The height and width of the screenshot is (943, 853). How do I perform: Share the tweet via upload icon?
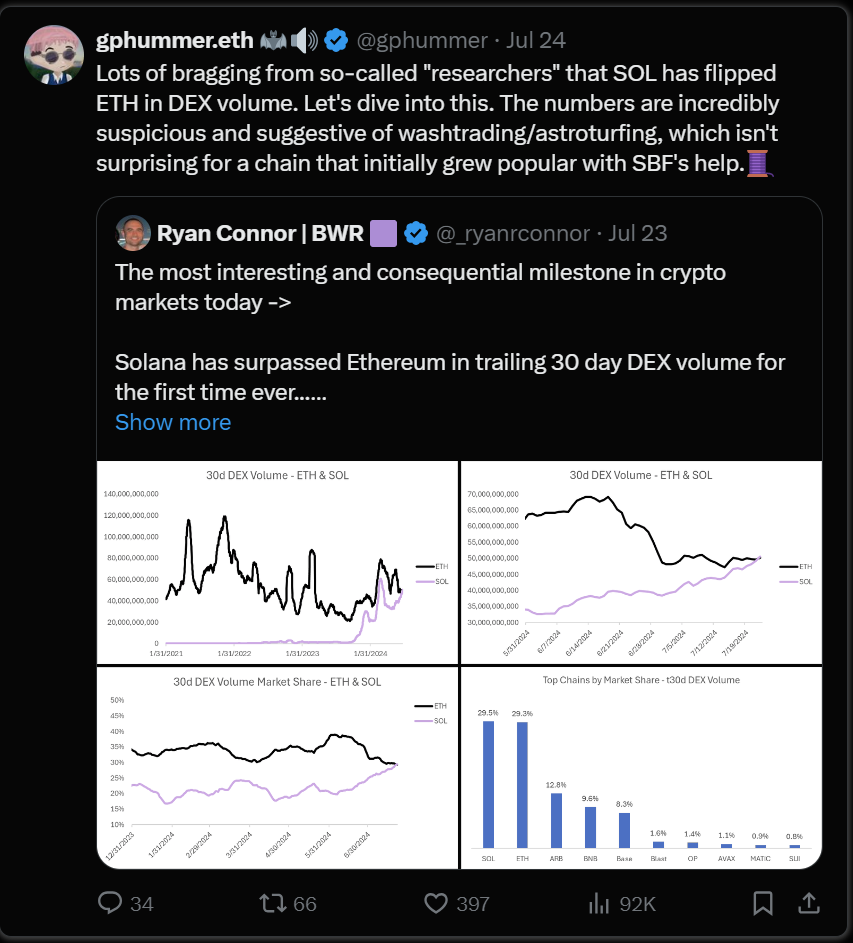coord(807,903)
